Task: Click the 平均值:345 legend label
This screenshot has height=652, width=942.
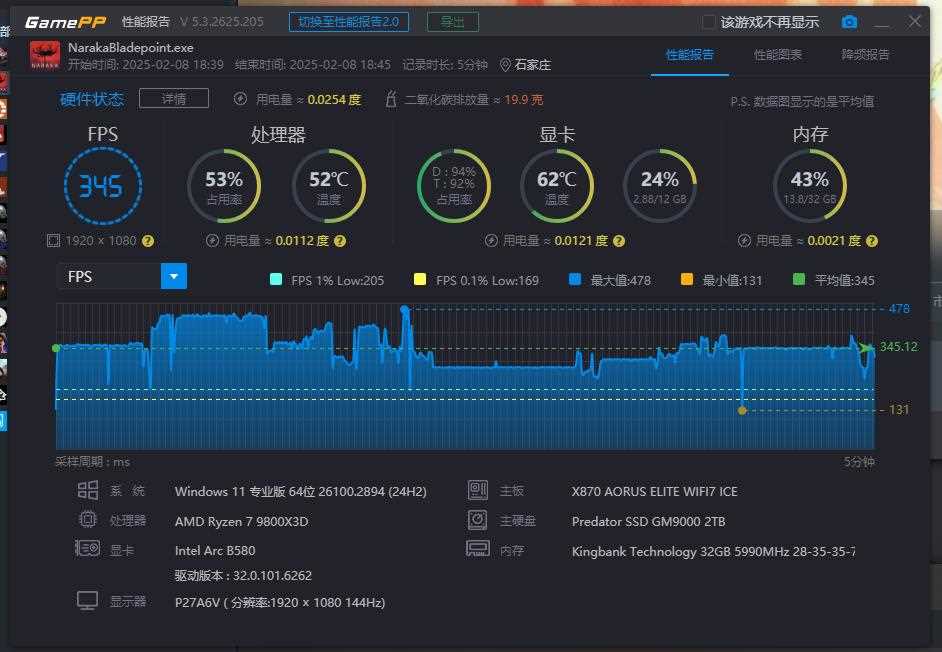Action: [x=845, y=280]
